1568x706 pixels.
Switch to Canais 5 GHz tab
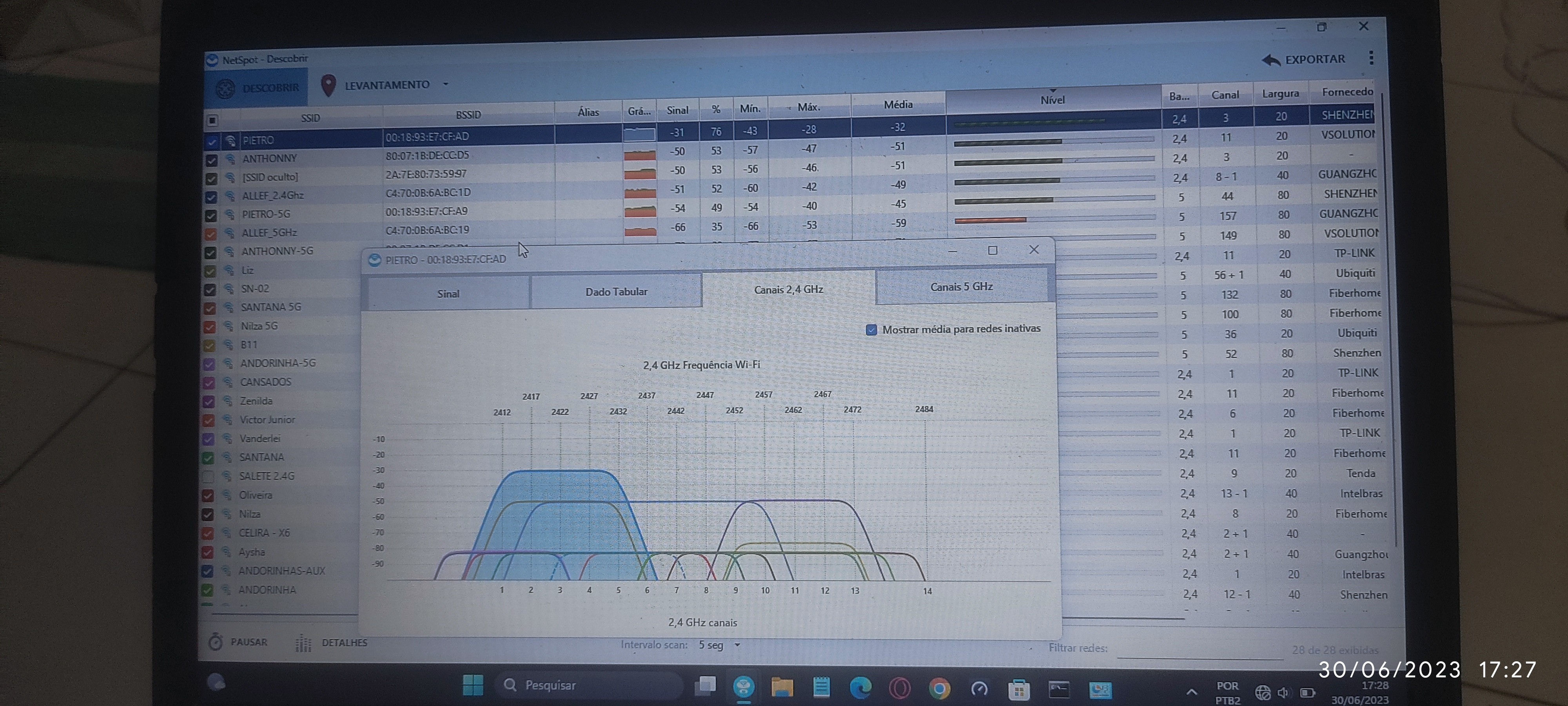pos(961,286)
